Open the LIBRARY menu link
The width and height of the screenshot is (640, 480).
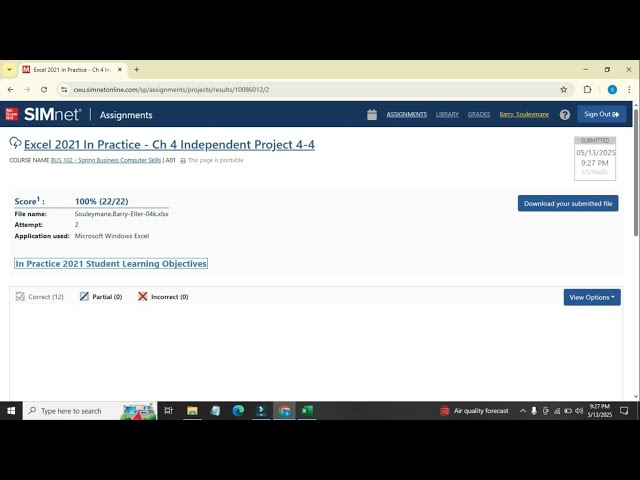[x=447, y=115]
